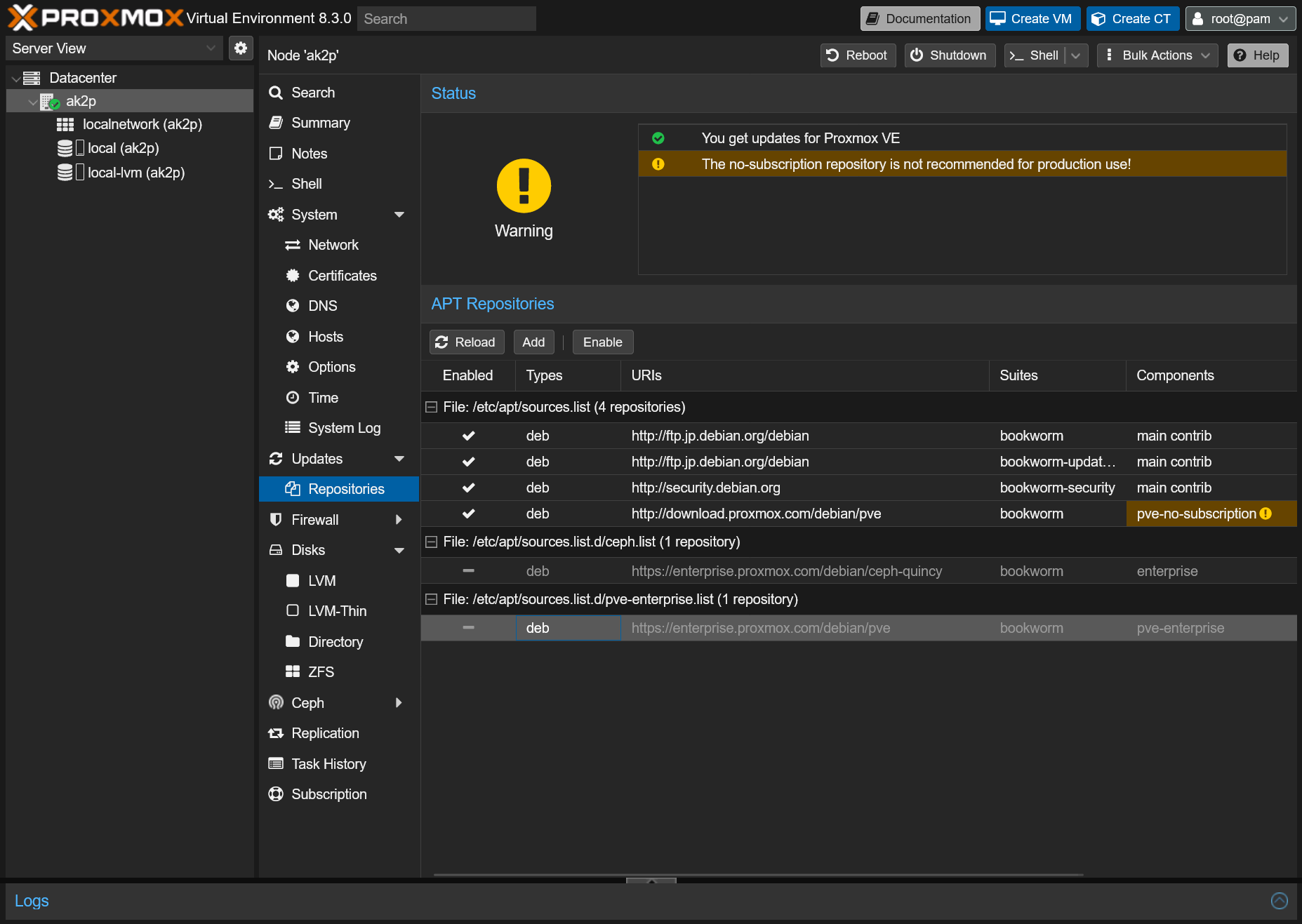Screen dimensions: 1302x924
Task: Open the System Log item
Action: [x=339, y=428]
